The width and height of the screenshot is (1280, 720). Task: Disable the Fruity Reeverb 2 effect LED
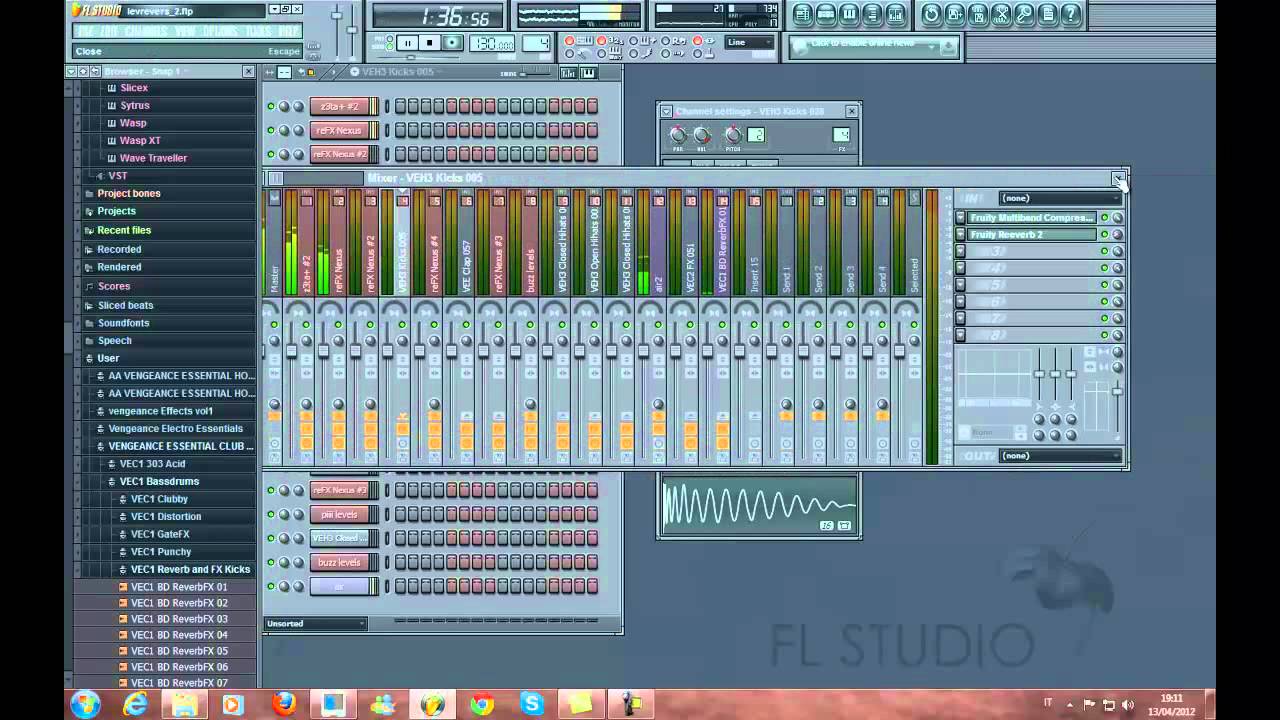[x=1105, y=235]
